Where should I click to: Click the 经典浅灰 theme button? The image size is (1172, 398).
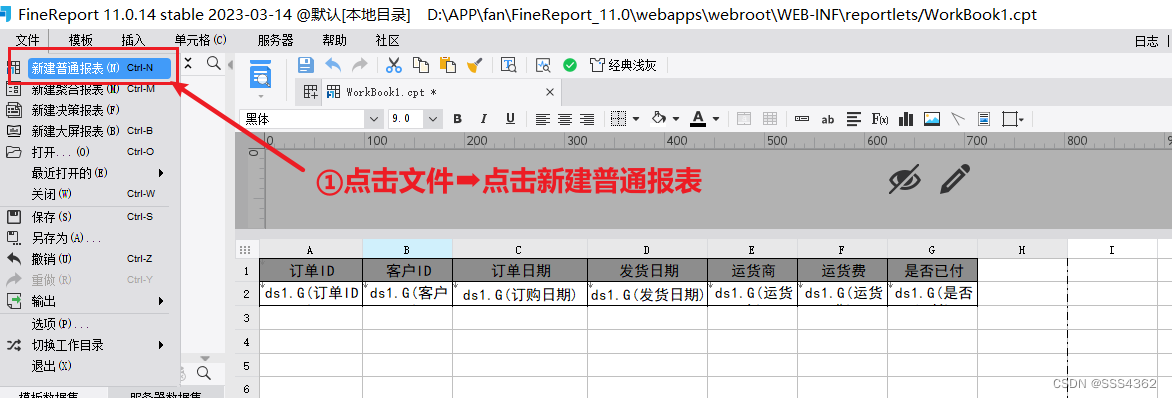[623, 65]
